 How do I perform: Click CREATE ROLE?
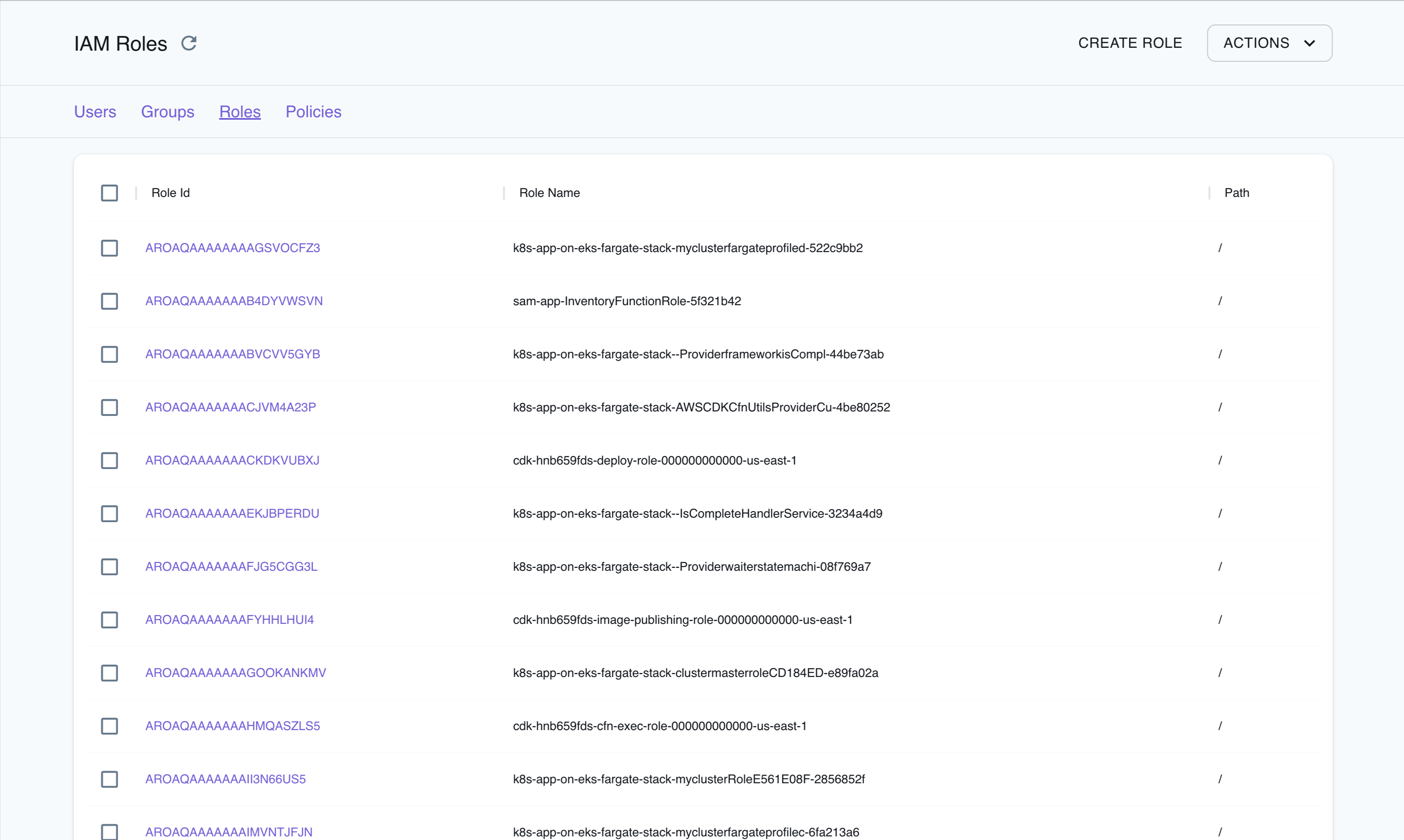[x=1130, y=42]
